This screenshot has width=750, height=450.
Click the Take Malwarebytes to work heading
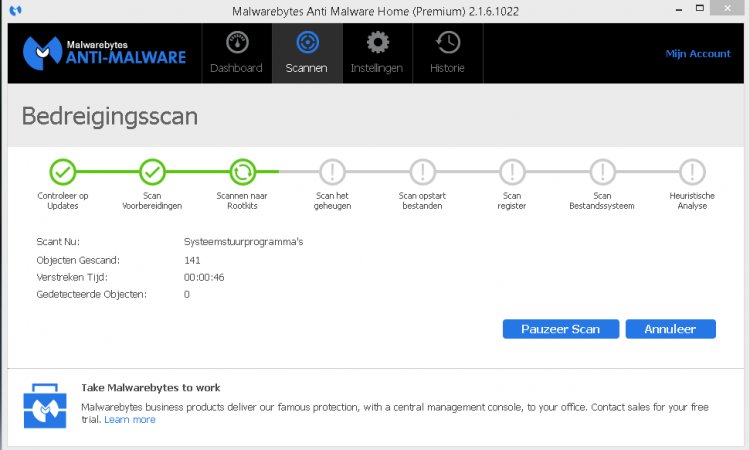point(151,388)
